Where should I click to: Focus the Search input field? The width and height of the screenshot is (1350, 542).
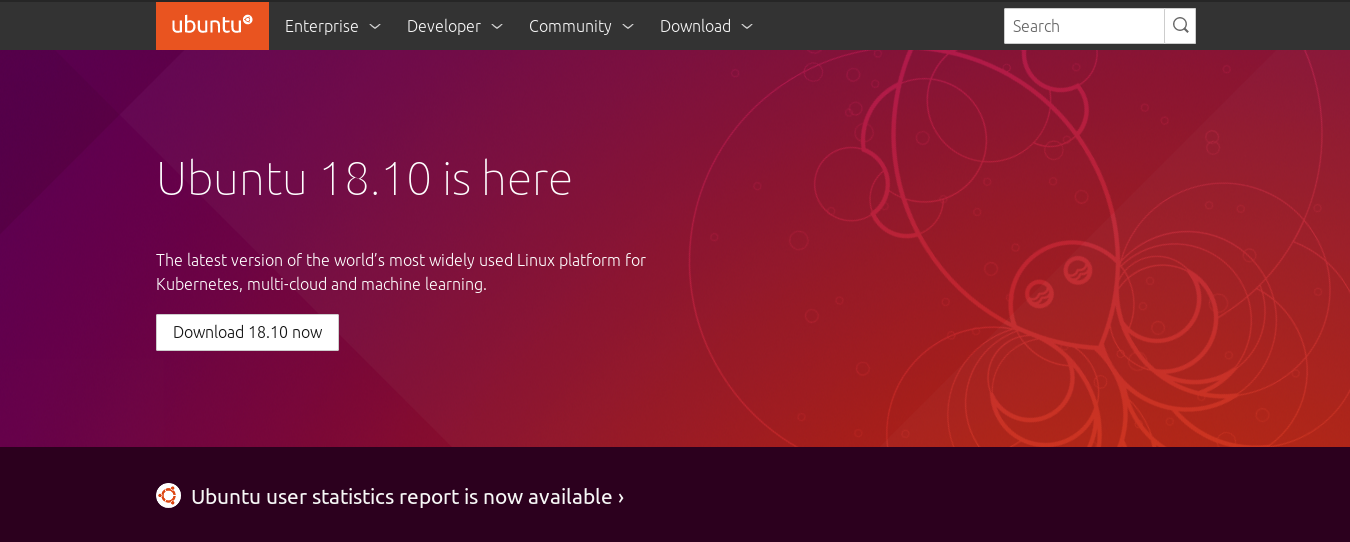(x=1084, y=26)
